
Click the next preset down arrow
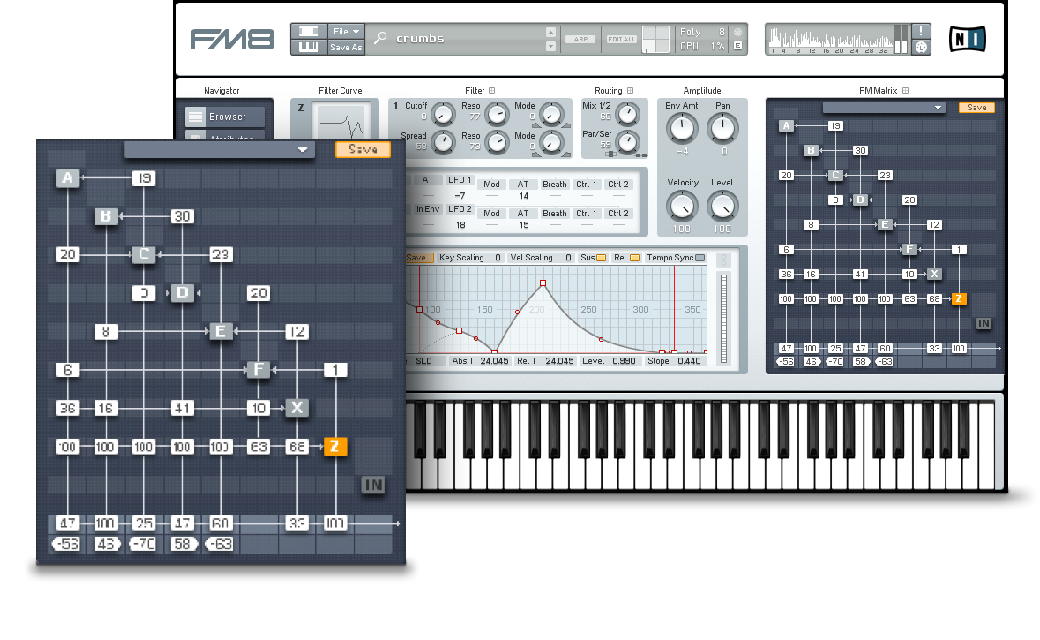pyautogui.click(x=551, y=46)
